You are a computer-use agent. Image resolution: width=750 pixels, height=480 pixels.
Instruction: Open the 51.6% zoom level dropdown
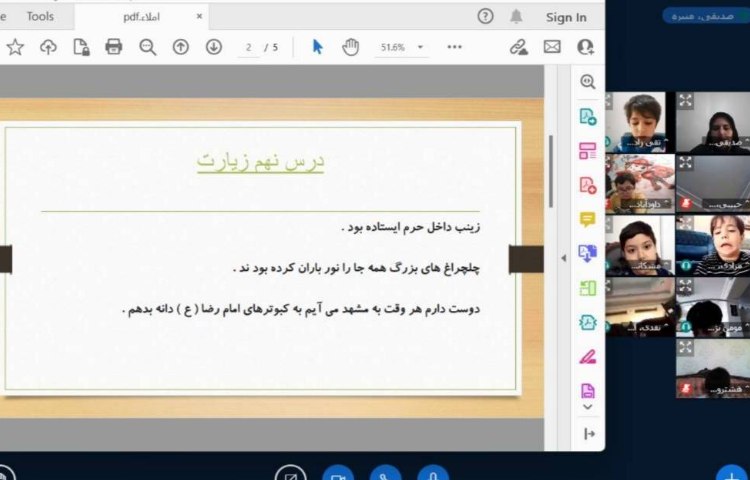coord(420,47)
